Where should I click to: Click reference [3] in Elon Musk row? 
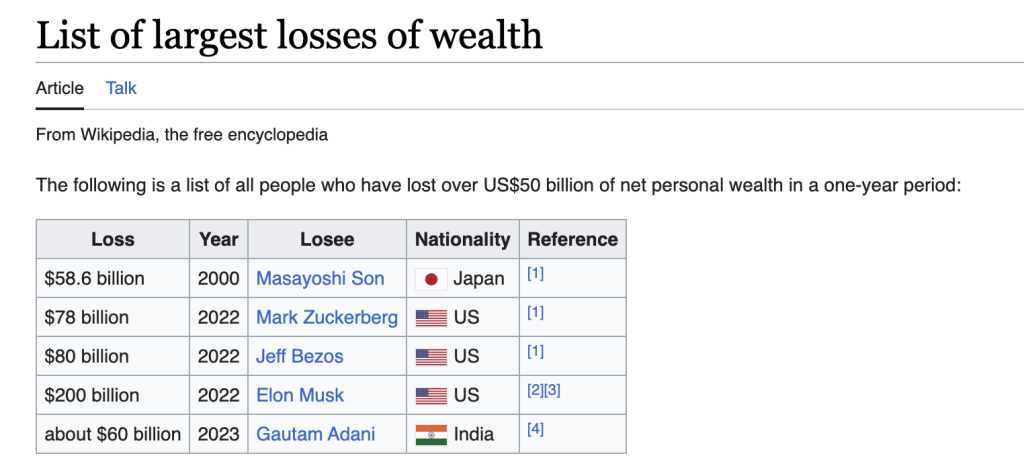(x=552, y=391)
